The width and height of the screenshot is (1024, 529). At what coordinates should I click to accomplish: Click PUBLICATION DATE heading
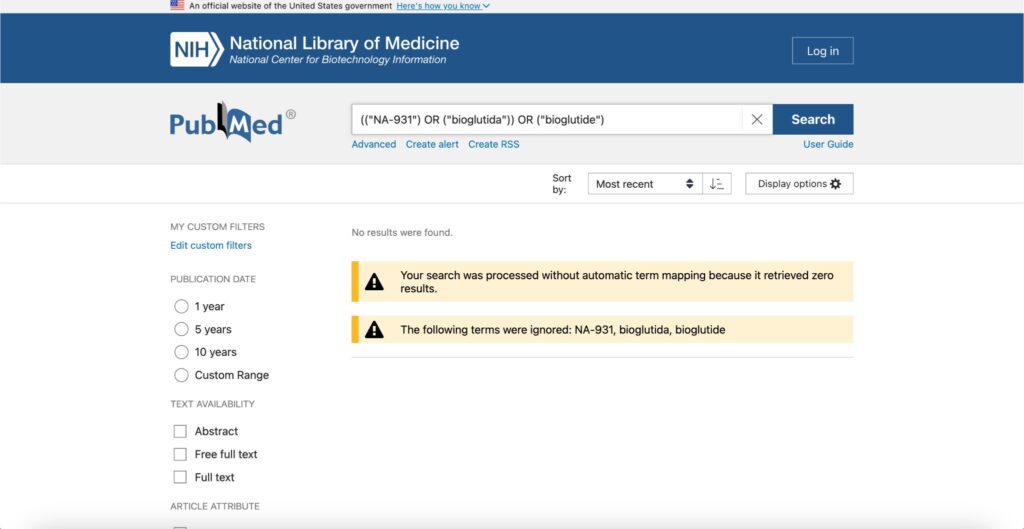[213, 280]
